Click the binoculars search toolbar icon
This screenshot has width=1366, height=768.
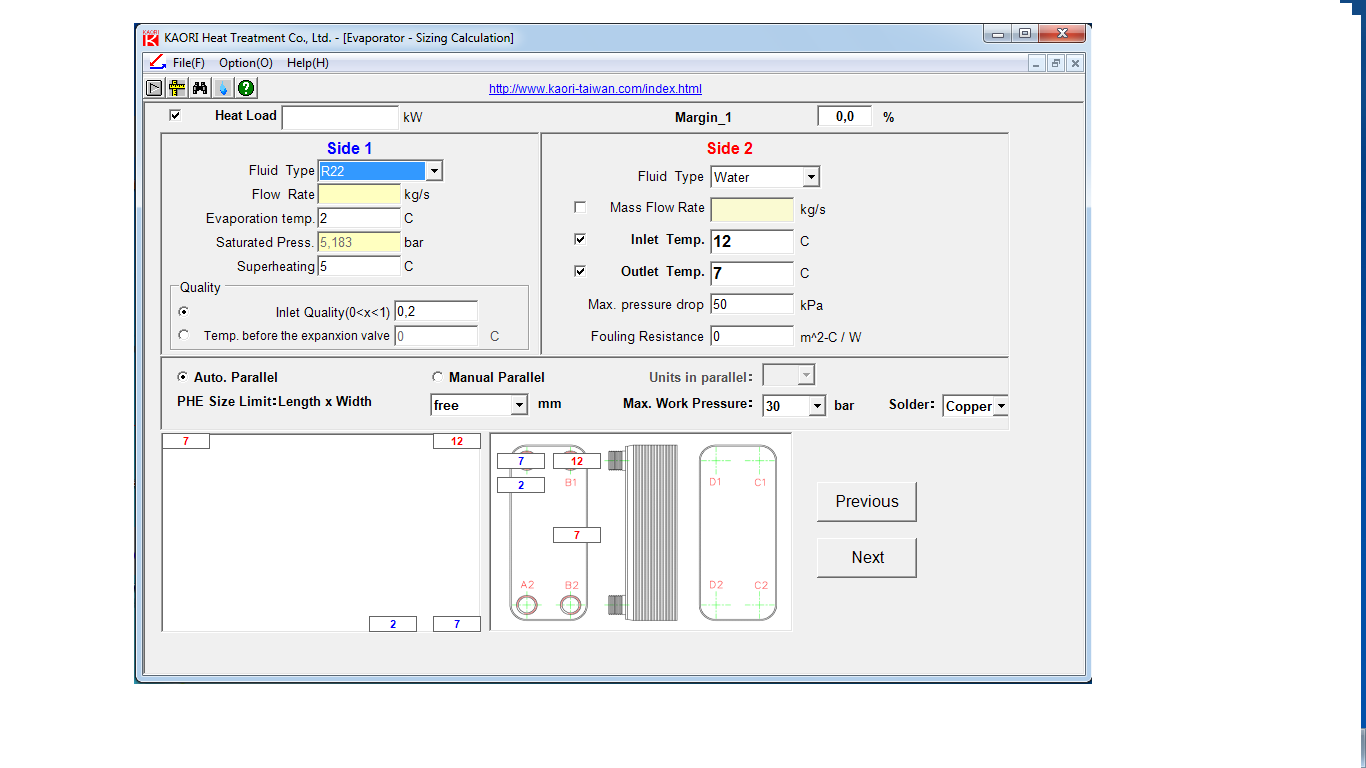tap(200, 88)
